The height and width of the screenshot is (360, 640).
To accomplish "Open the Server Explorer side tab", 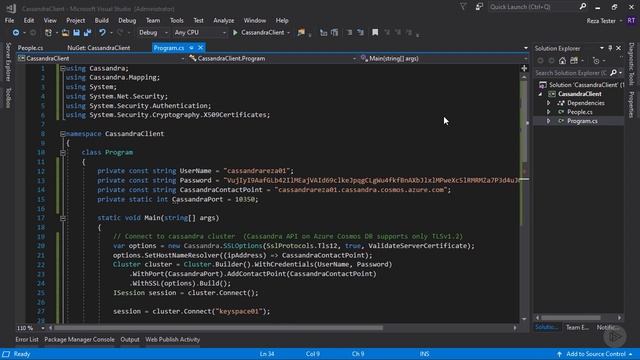I will (x=8, y=62).
